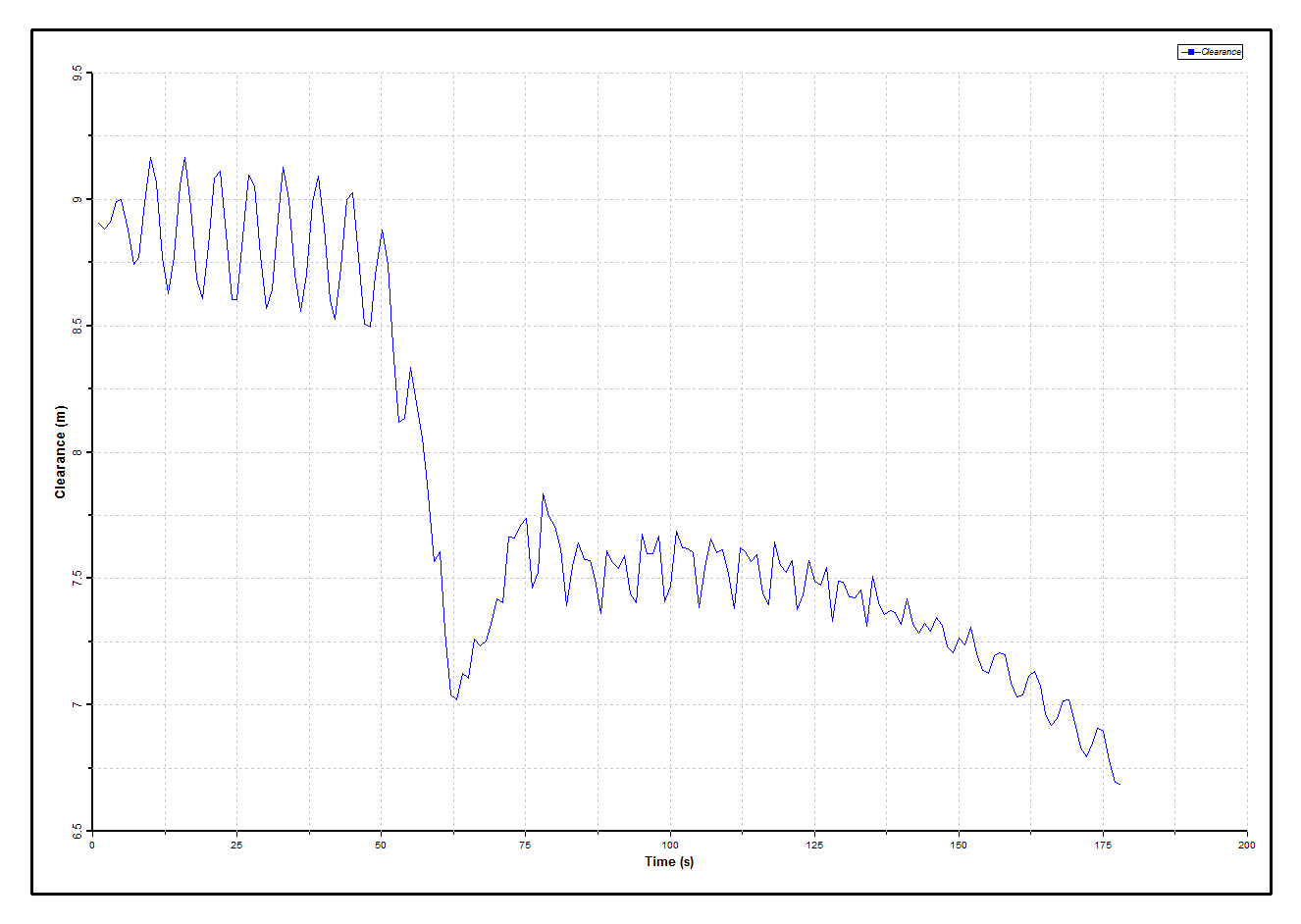Screen dimensions: 1301x924
Task: Click the x-axis tick label 50
Action: pos(381,845)
